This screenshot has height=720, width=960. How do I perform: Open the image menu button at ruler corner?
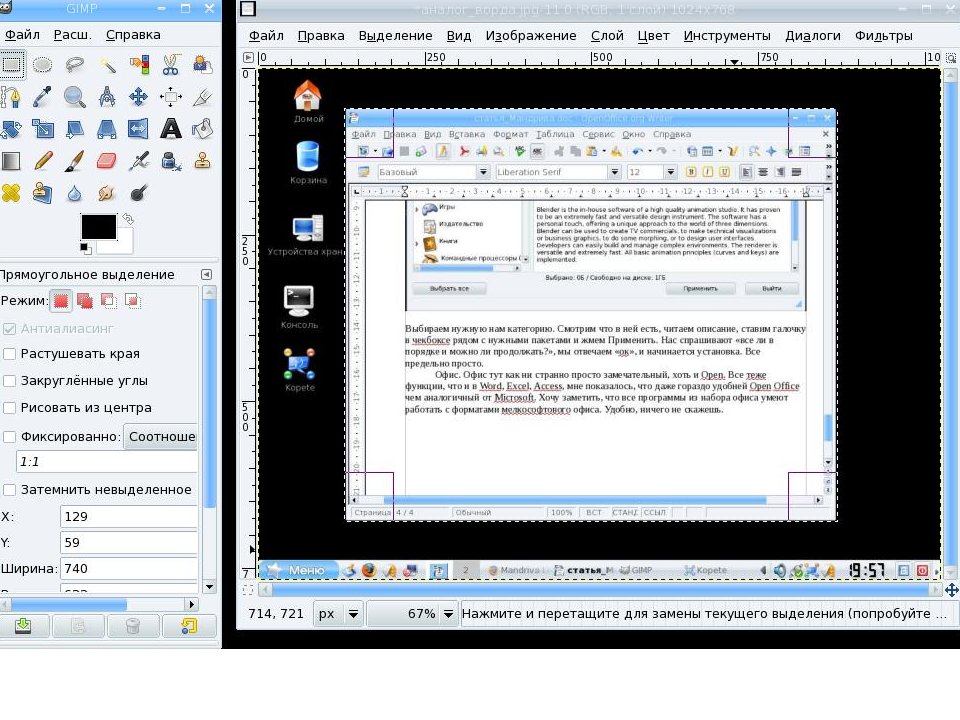tap(248, 58)
